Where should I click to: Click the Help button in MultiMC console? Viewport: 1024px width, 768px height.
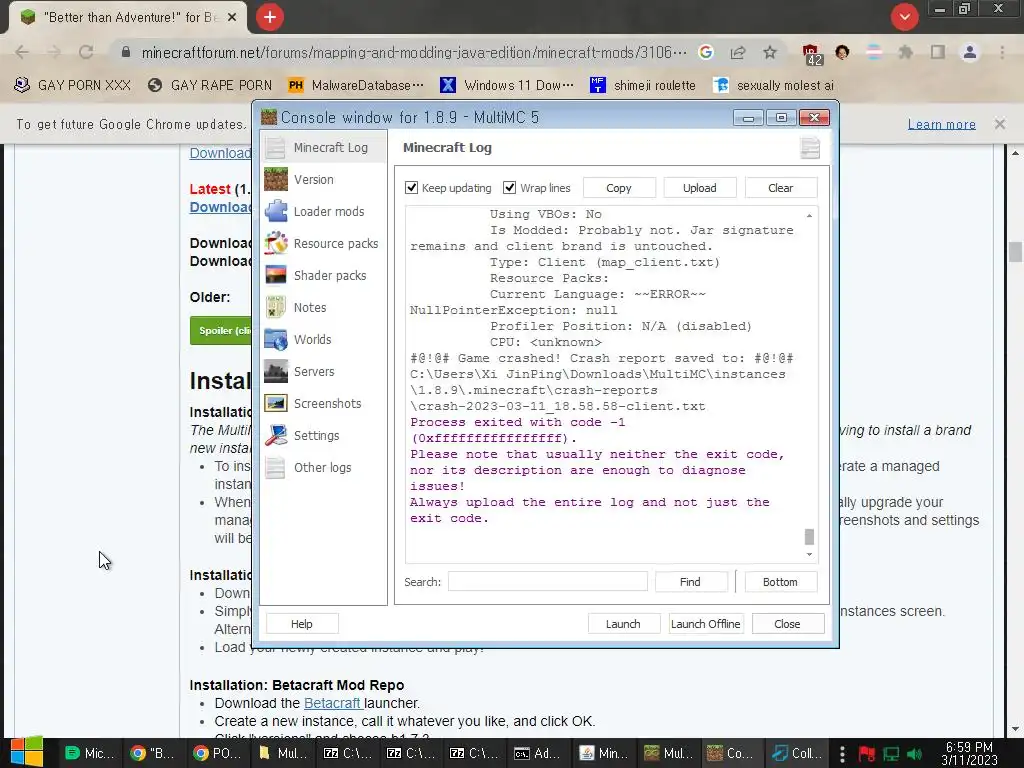(x=302, y=624)
